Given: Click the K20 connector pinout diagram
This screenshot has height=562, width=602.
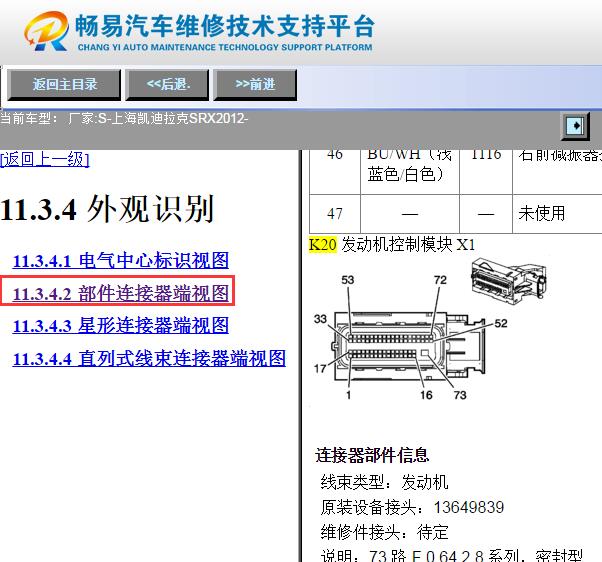Looking at the screenshot, I should pos(409,337).
